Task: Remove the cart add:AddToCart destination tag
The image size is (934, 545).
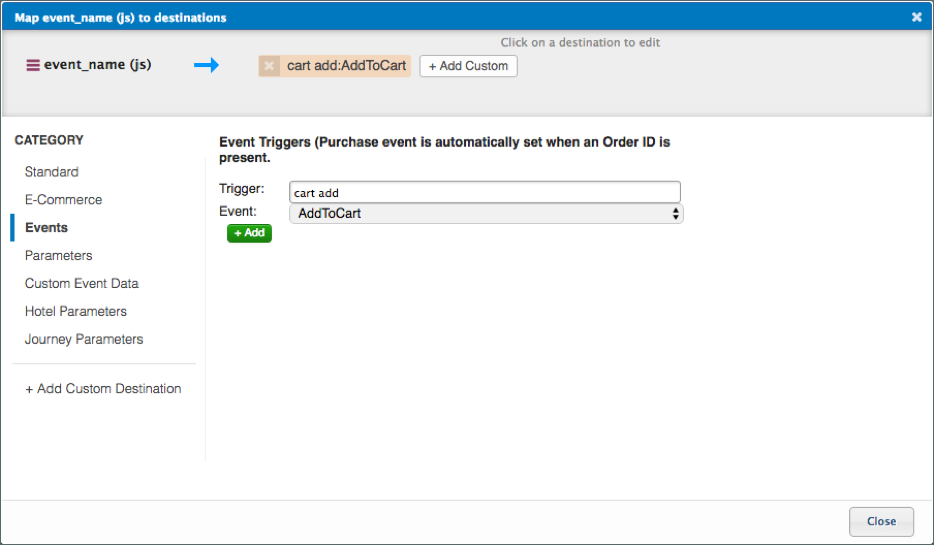Action: (x=268, y=66)
